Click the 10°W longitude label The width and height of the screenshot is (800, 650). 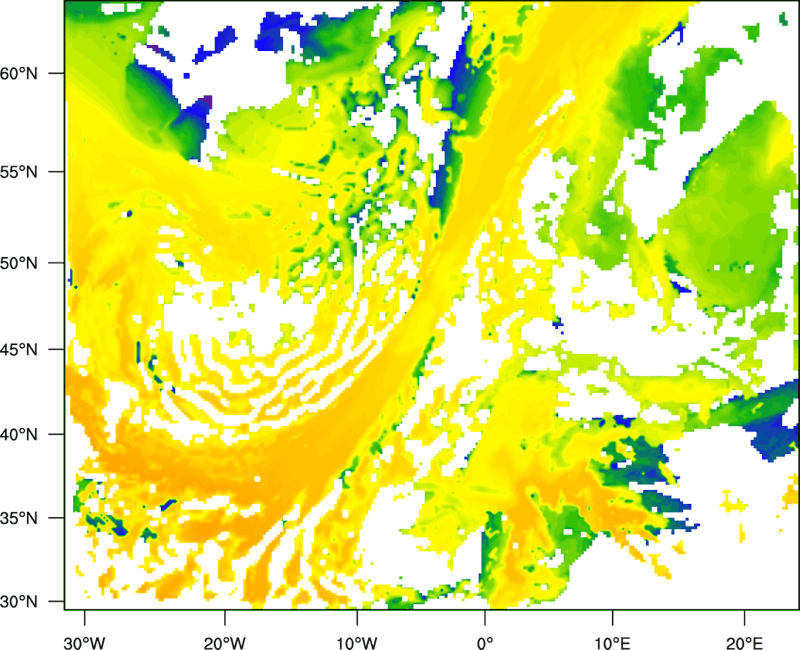(357, 643)
